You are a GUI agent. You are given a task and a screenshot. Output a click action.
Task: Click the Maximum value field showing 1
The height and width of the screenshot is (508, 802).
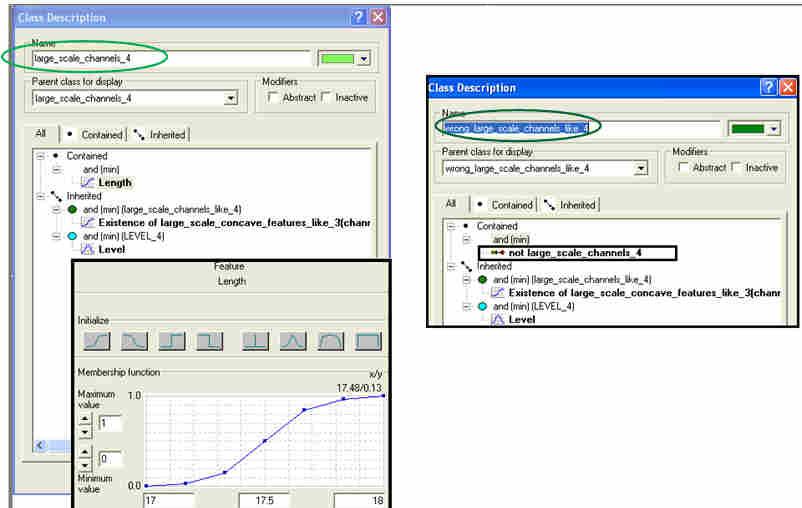pyautogui.click(x=110, y=423)
